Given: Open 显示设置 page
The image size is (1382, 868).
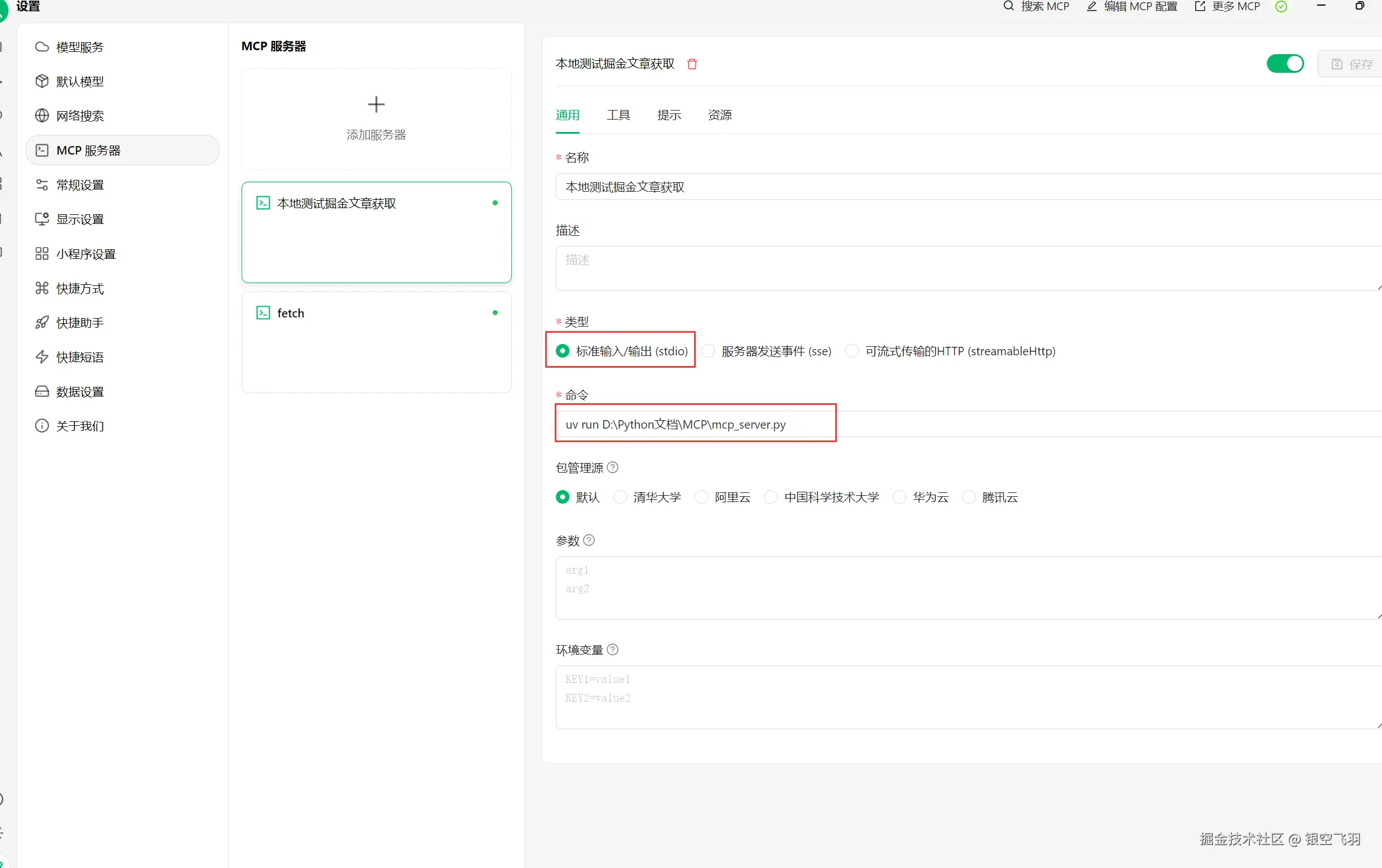Looking at the screenshot, I should pos(122,219).
